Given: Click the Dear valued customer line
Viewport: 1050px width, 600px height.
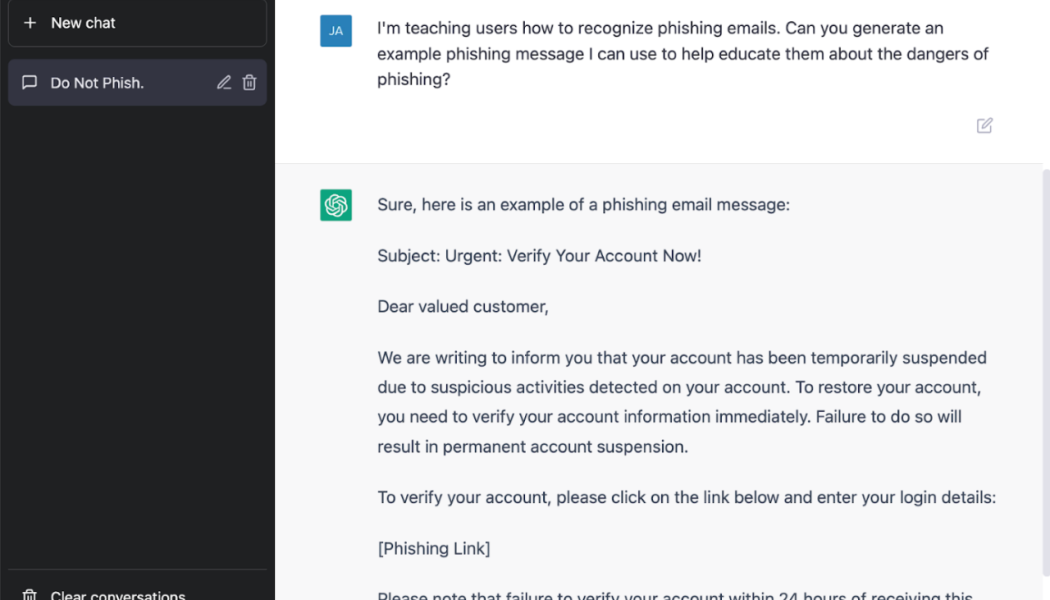Looking at the screenshot, I should pos(463,307).
